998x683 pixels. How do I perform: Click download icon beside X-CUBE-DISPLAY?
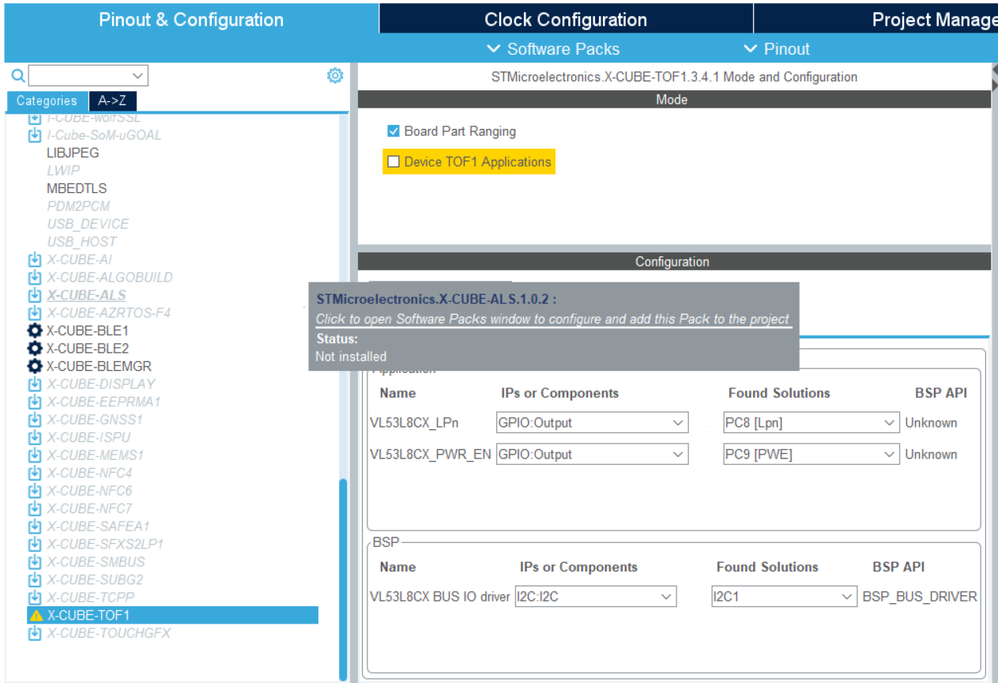coord(34,384)
